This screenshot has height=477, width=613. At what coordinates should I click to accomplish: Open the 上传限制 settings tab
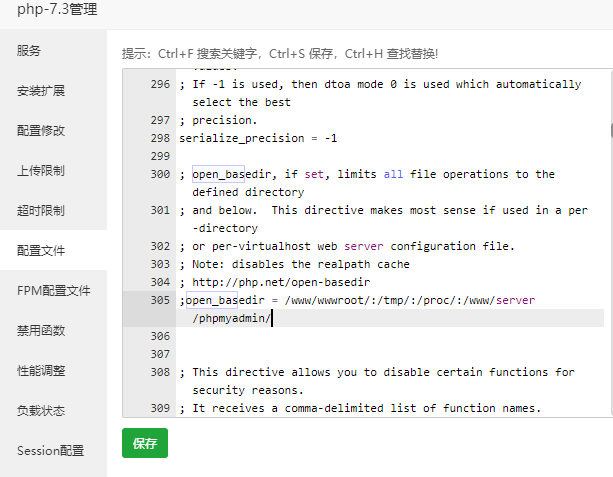pyautogui.click(x=53, y=170)
